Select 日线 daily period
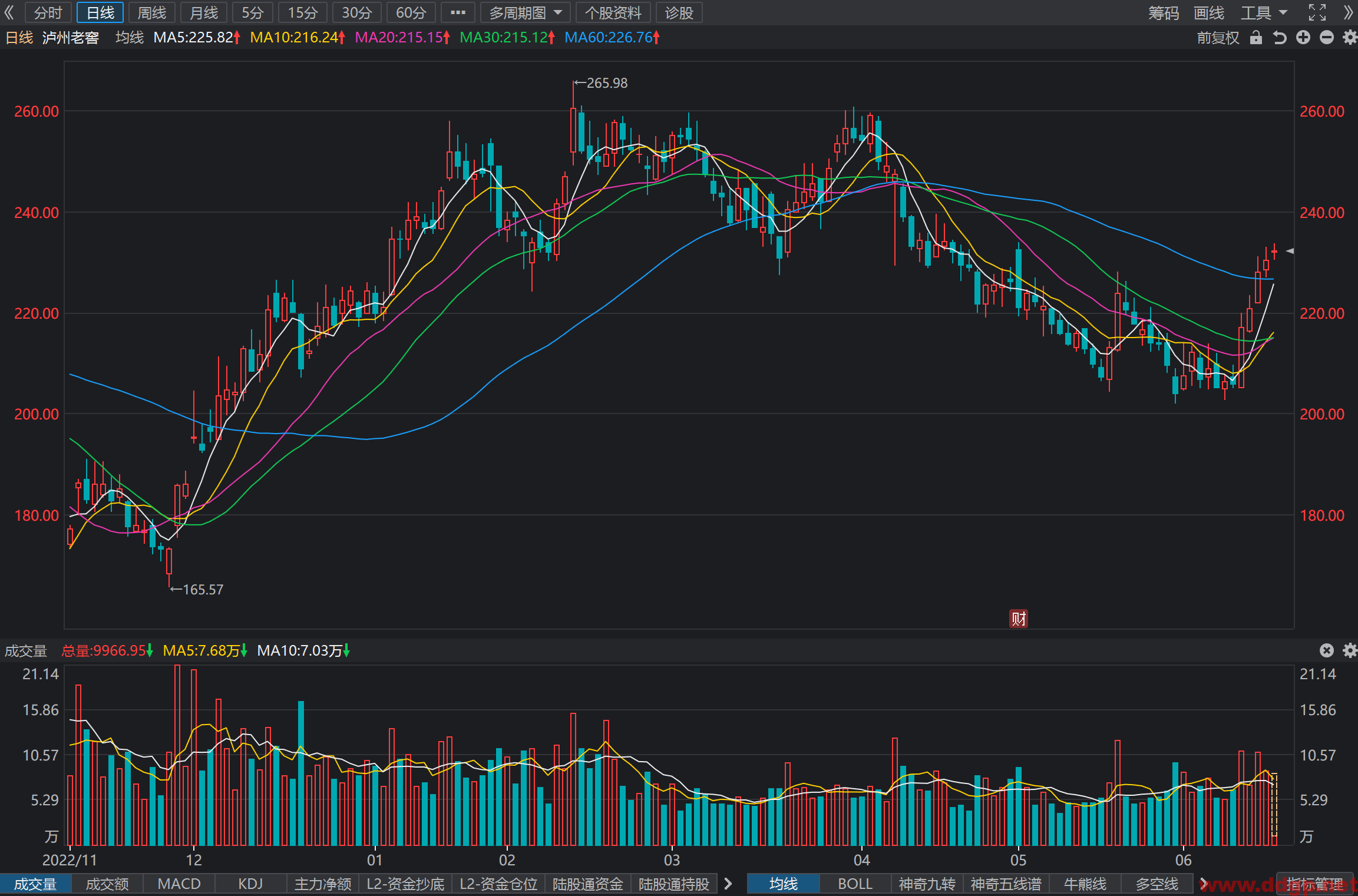Viewport: 1358px width, 896px height. (100, 12)
